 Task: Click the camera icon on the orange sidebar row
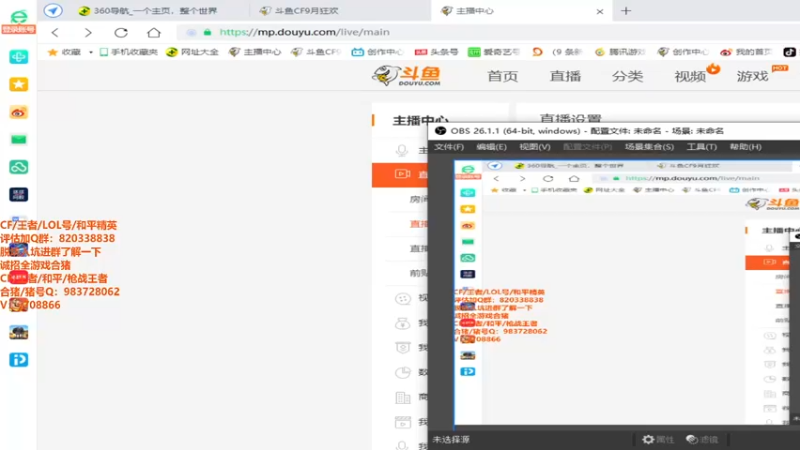402,174
